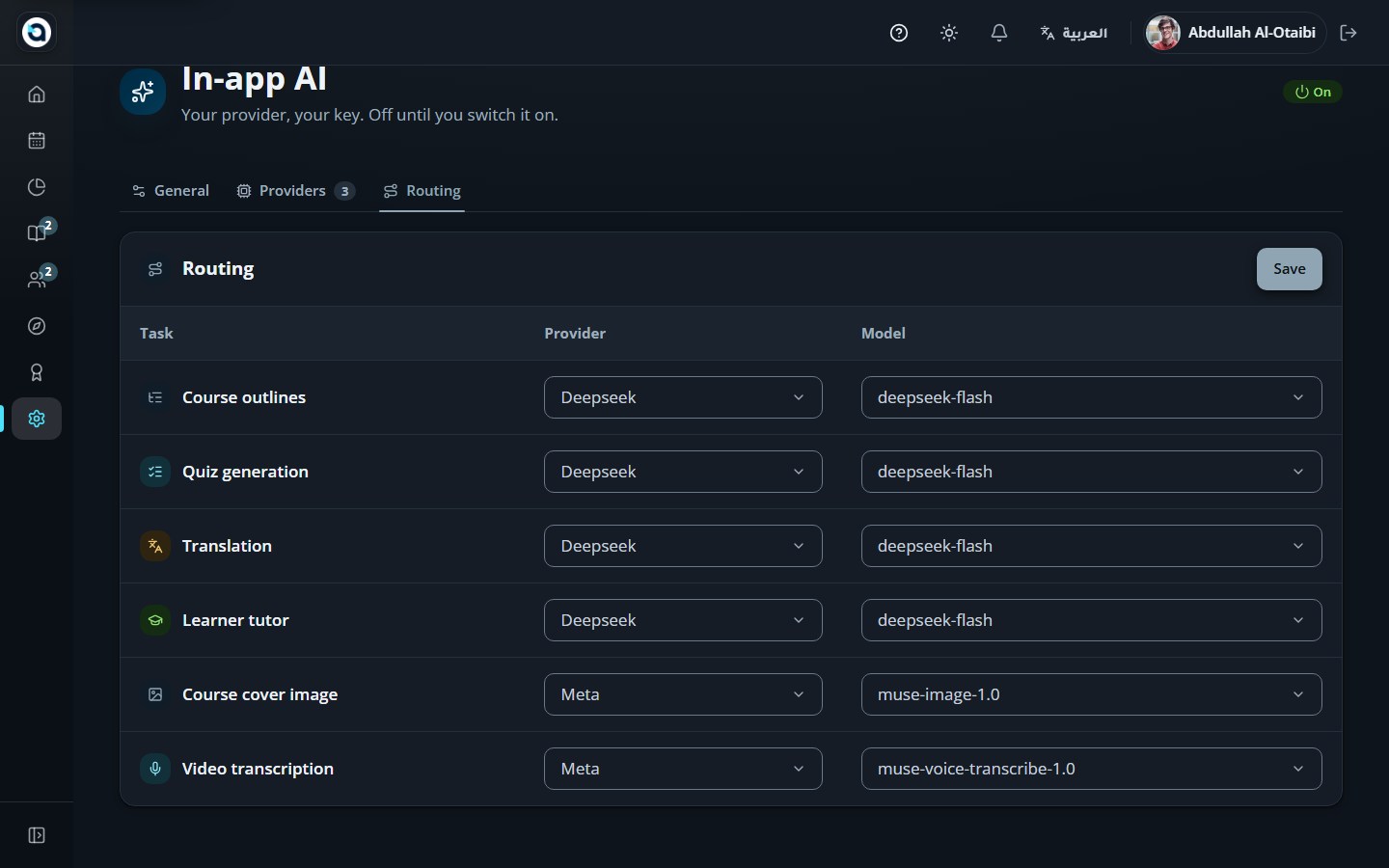This screenshot has width=1389, height=868.
Task: Open Provider dropdown for Quiz generation
Action: pyautogui.click(x=683, y=472)
